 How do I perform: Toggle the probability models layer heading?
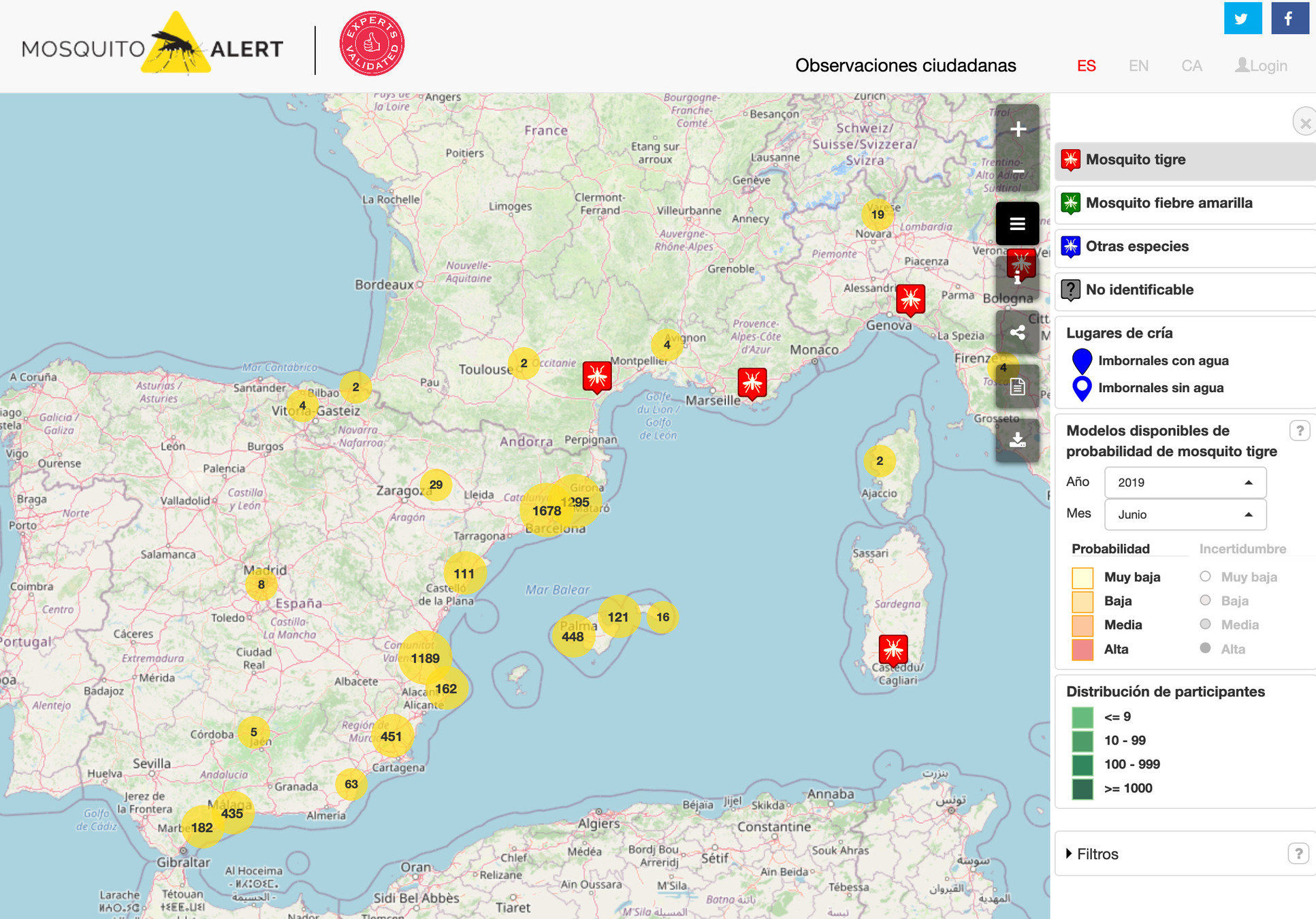click(1171, 440)
